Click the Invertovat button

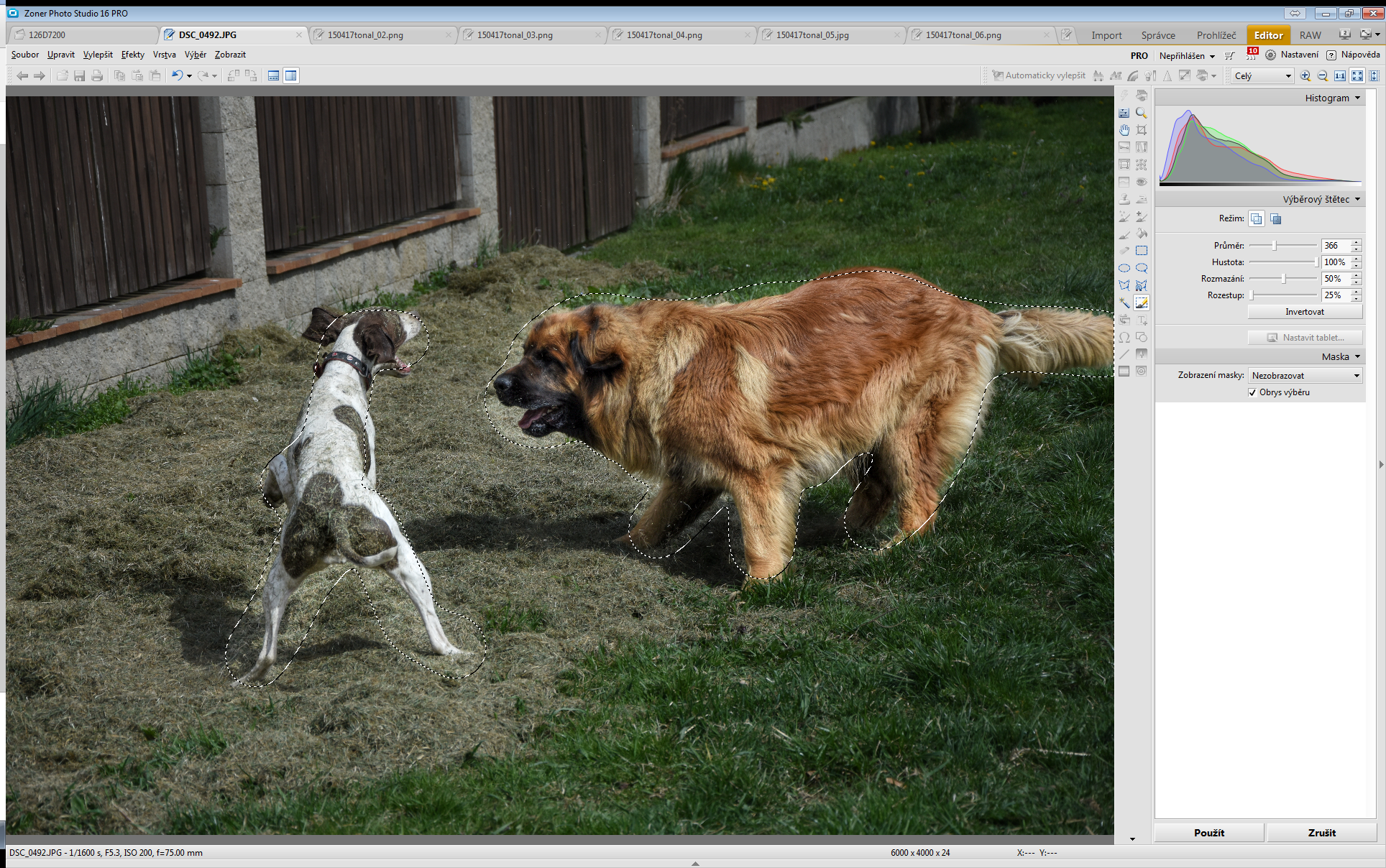1305,312
